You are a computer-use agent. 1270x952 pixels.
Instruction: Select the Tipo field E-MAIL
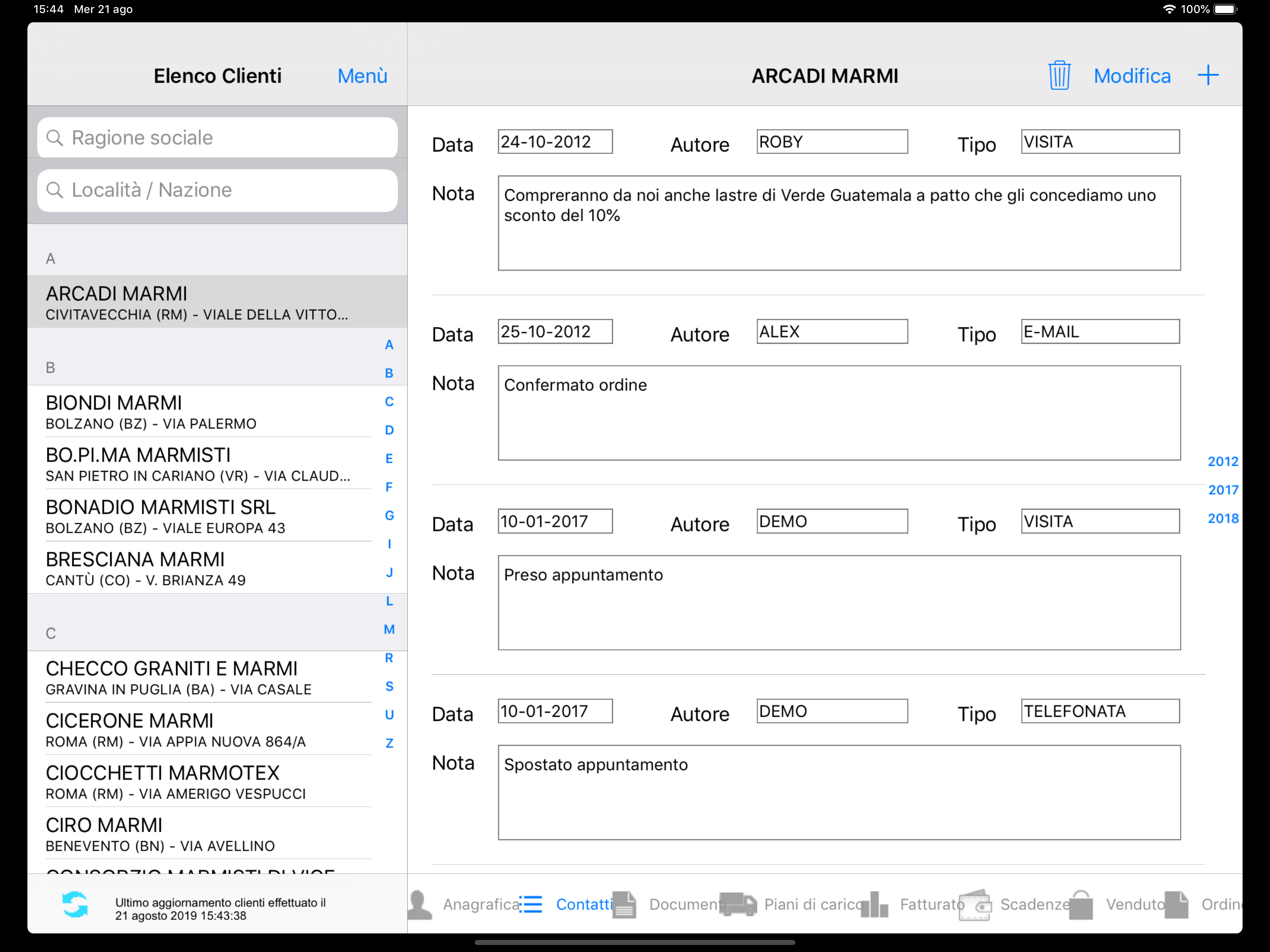click(x=1100, y=331)
